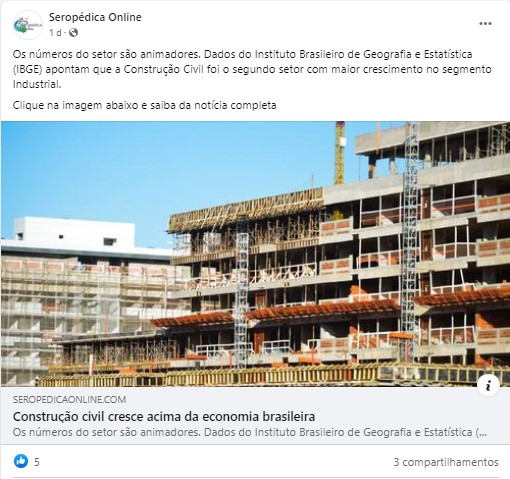Click the blue thumbs-up reaction icon
The image size is (510, 479).
[21, 461]
